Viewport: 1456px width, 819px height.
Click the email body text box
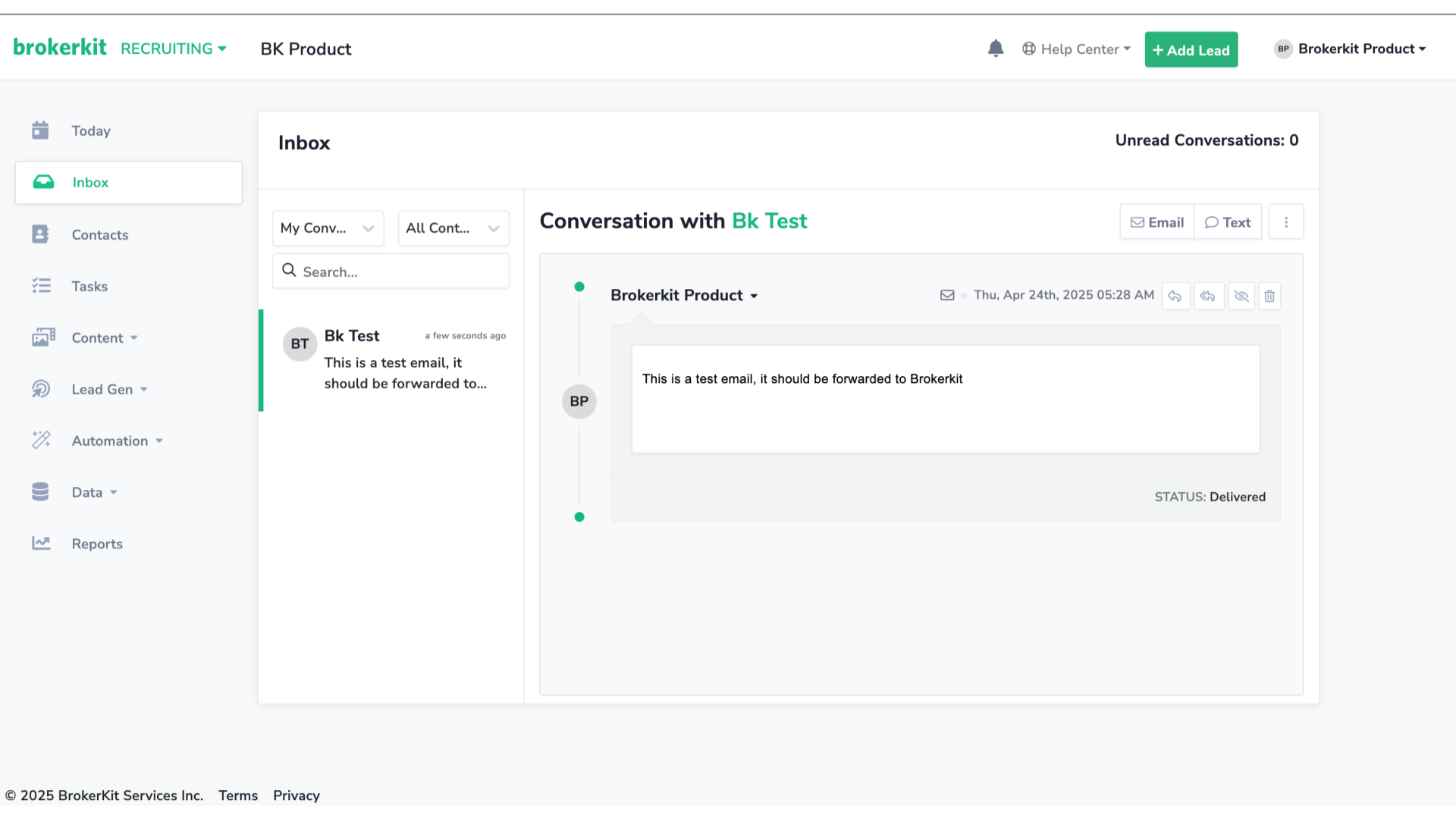(946, 400)
